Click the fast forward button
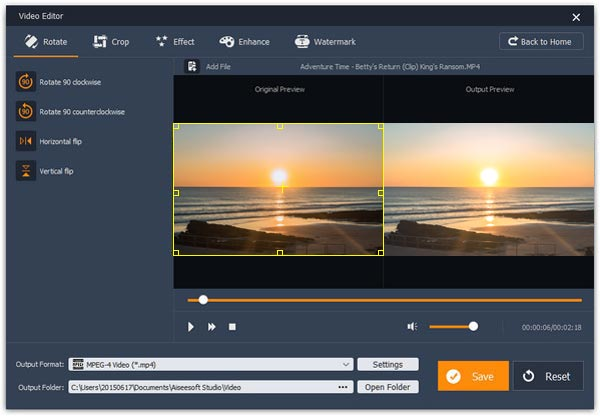 point(212,327)
